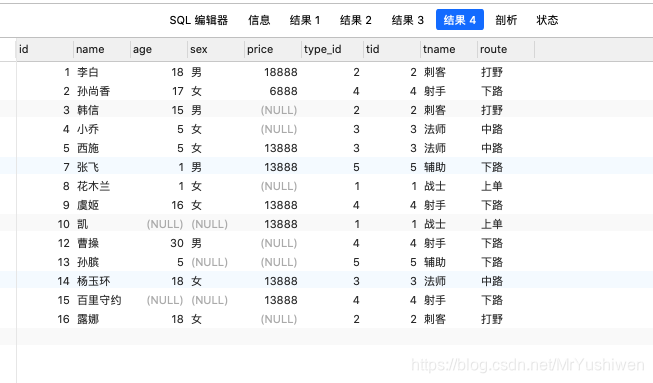Select the name cell 曹操
Image resolution: width=653 pixels, height=383 pixels.
click(x=88, y=243)
